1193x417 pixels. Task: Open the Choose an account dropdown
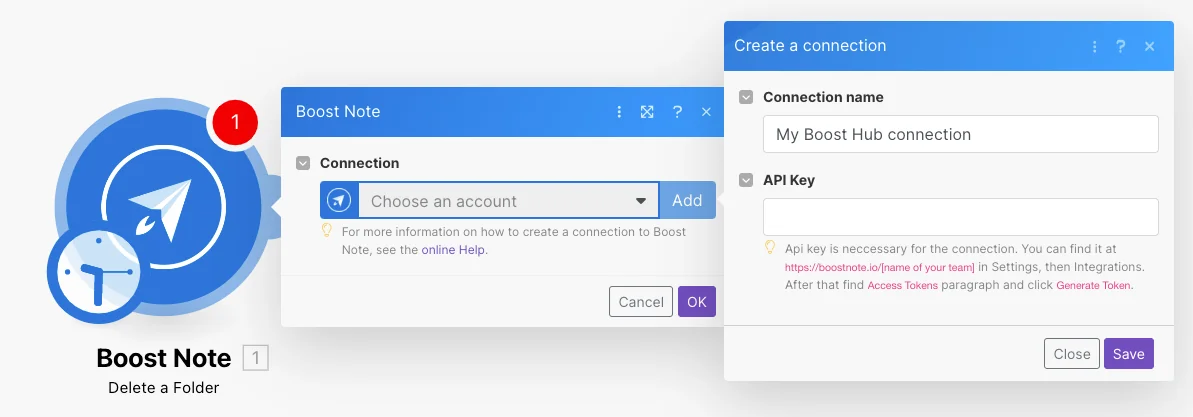click(x=508, y=201)
